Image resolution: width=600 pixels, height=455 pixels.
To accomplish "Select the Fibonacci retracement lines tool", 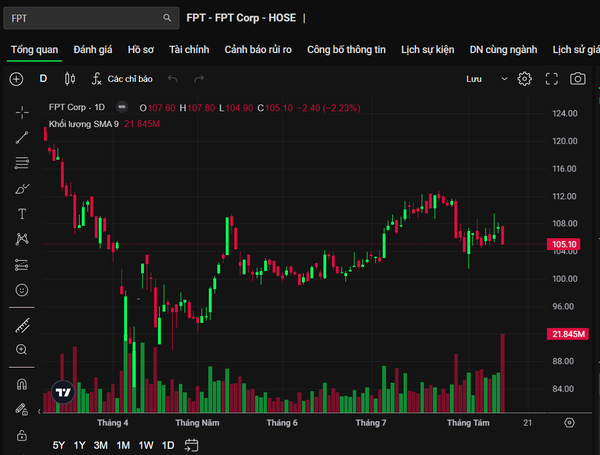I will (22, 163).
